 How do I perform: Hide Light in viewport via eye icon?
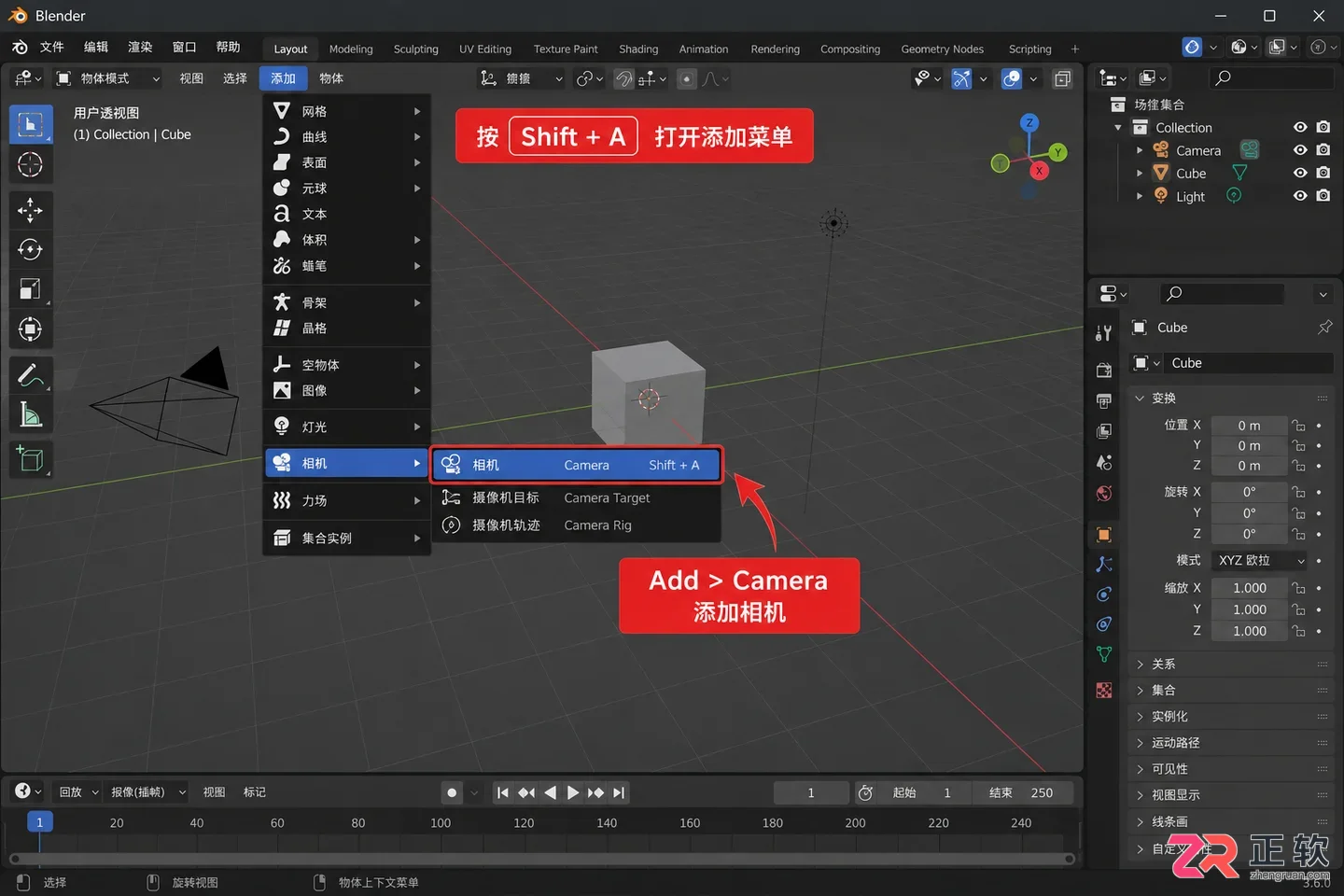point(1300,196)
